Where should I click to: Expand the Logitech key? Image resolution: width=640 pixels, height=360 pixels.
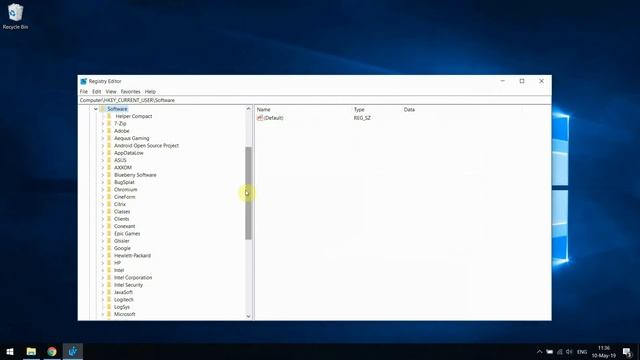click(x=102, y=300)
